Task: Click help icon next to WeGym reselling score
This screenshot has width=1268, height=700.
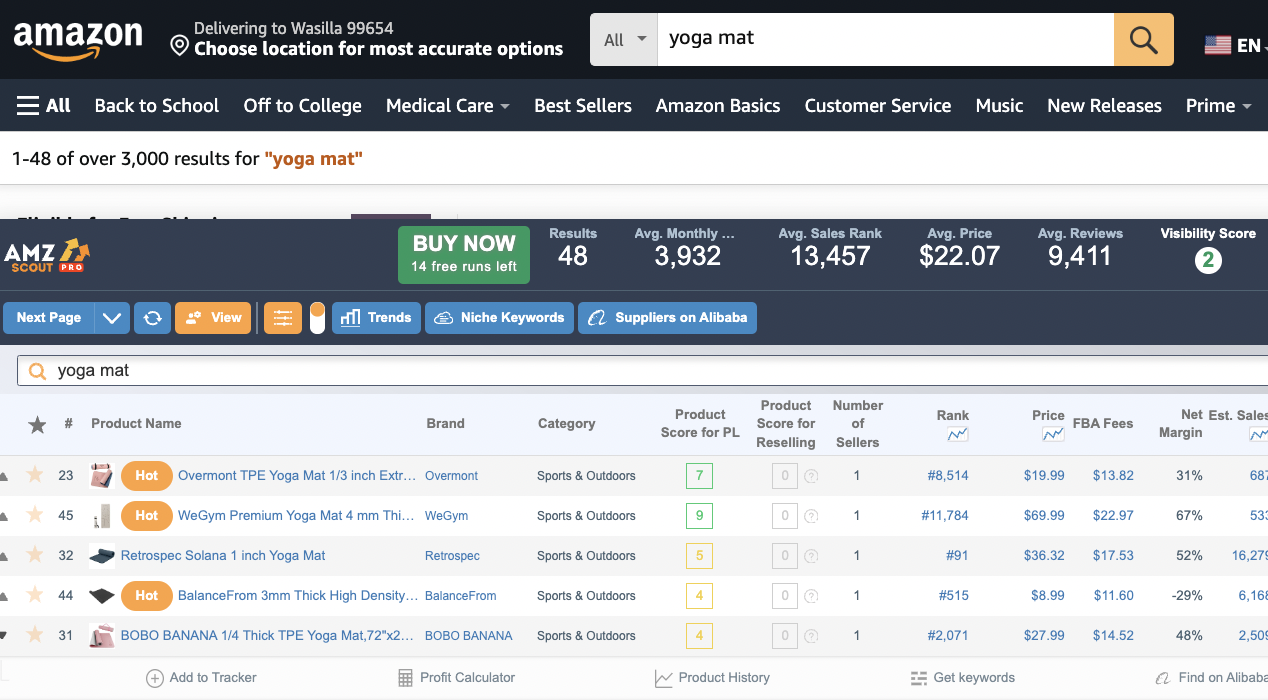Action: (x=811, y=516)
